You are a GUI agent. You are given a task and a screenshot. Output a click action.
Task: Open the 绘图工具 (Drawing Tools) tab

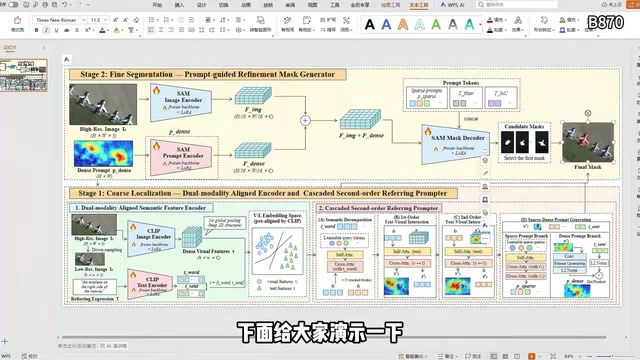coord(391,5)
